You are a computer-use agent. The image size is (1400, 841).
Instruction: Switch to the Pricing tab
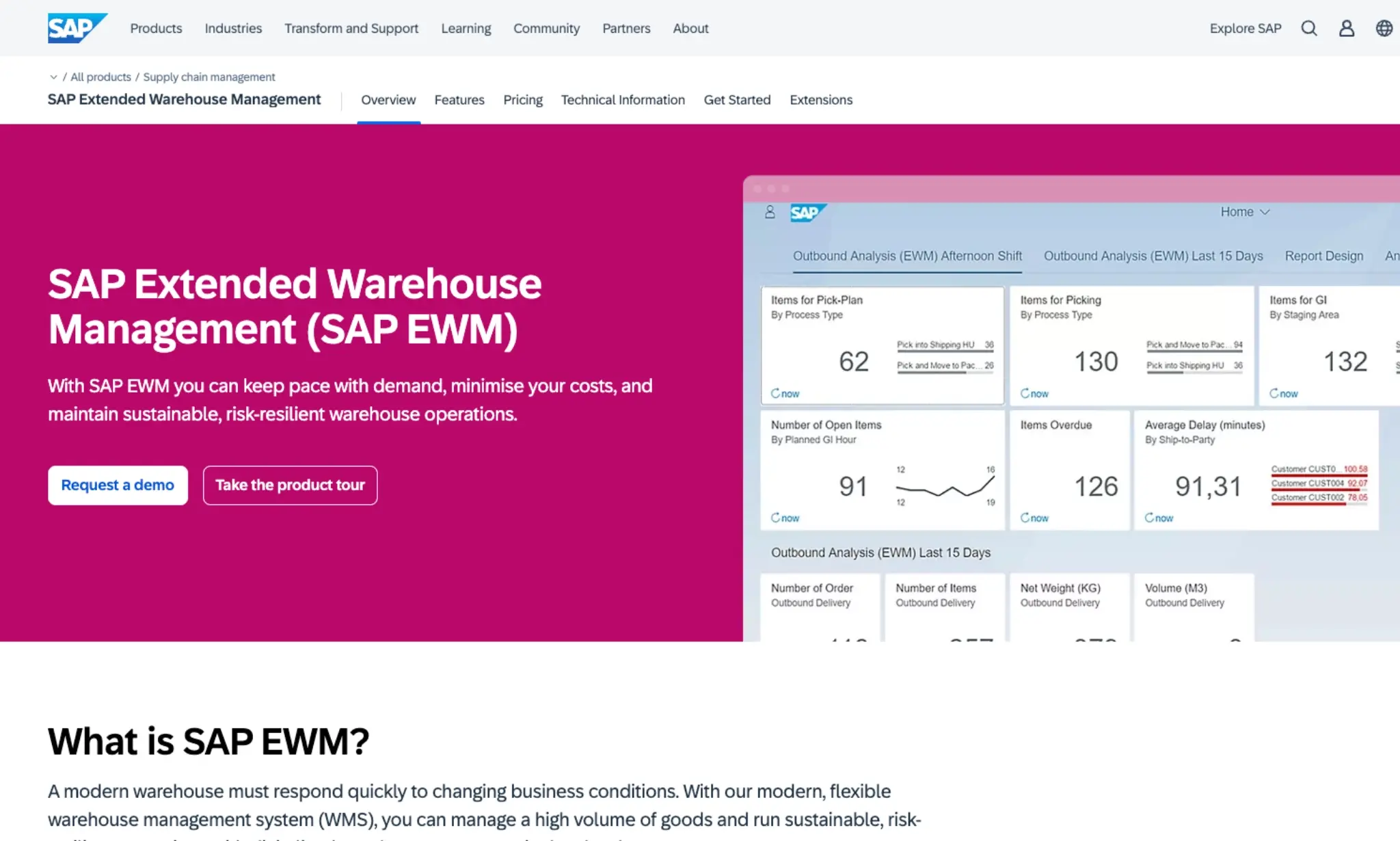[x=522, y=100]
